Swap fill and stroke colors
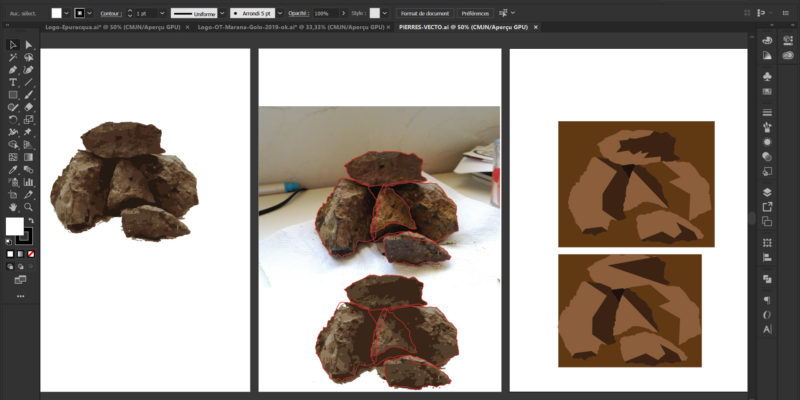Screen dimensions: 800x400 [x=29, y=220]
